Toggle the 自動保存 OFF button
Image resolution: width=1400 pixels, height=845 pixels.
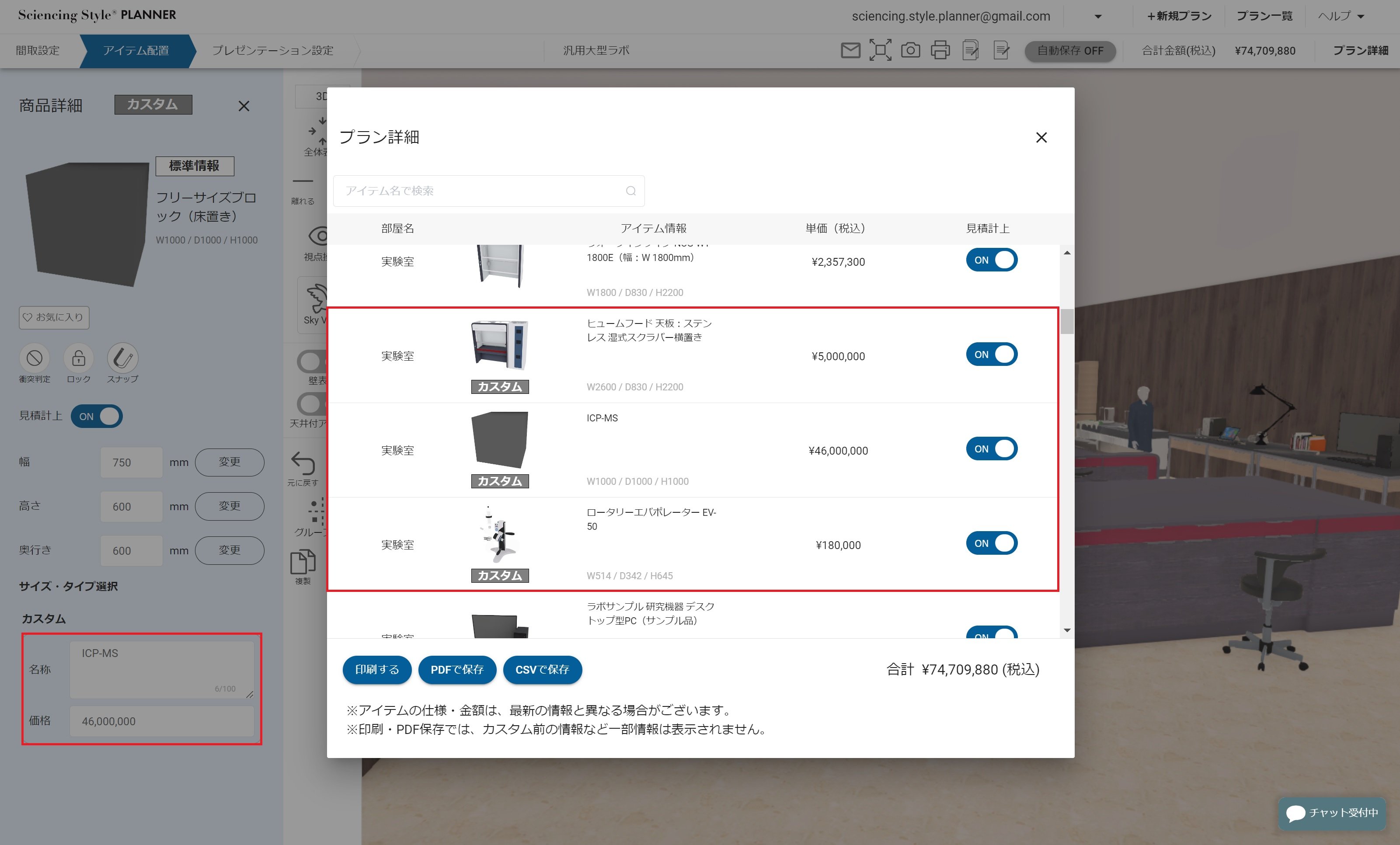tap(1070, 51)
